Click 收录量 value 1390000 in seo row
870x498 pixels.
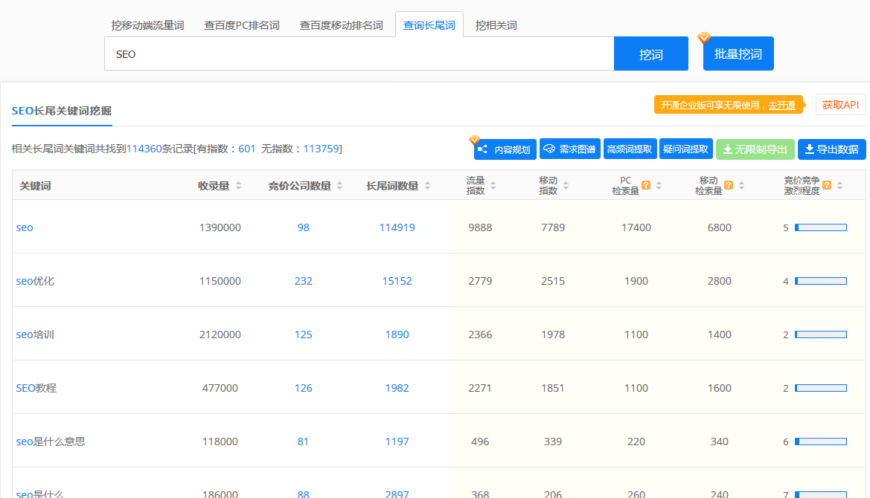coord(220,227)
